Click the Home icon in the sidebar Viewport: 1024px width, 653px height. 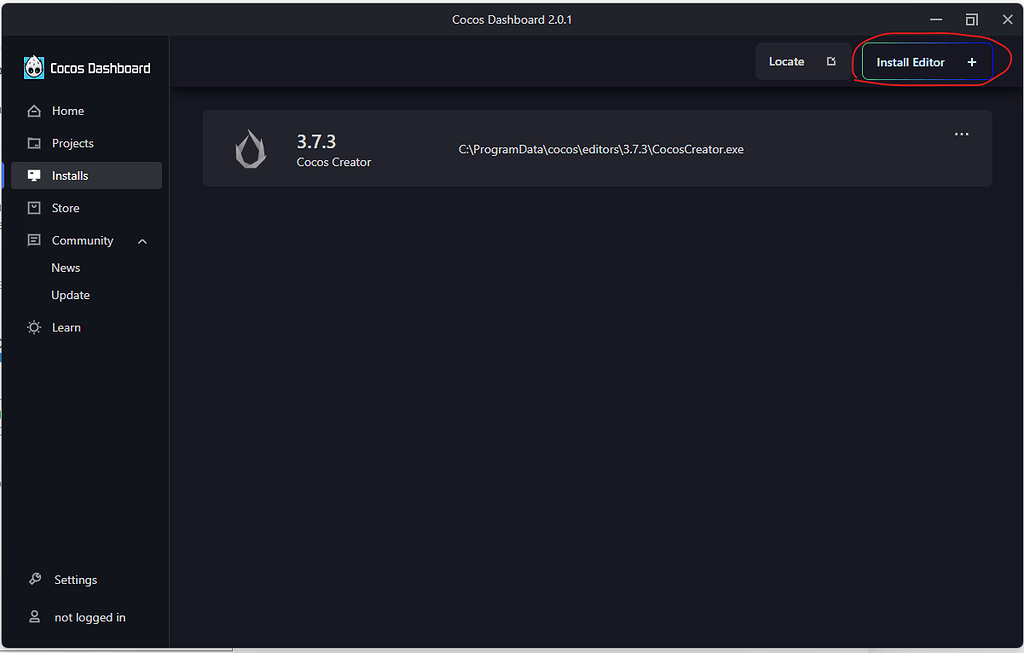click(x=32, y=110)
